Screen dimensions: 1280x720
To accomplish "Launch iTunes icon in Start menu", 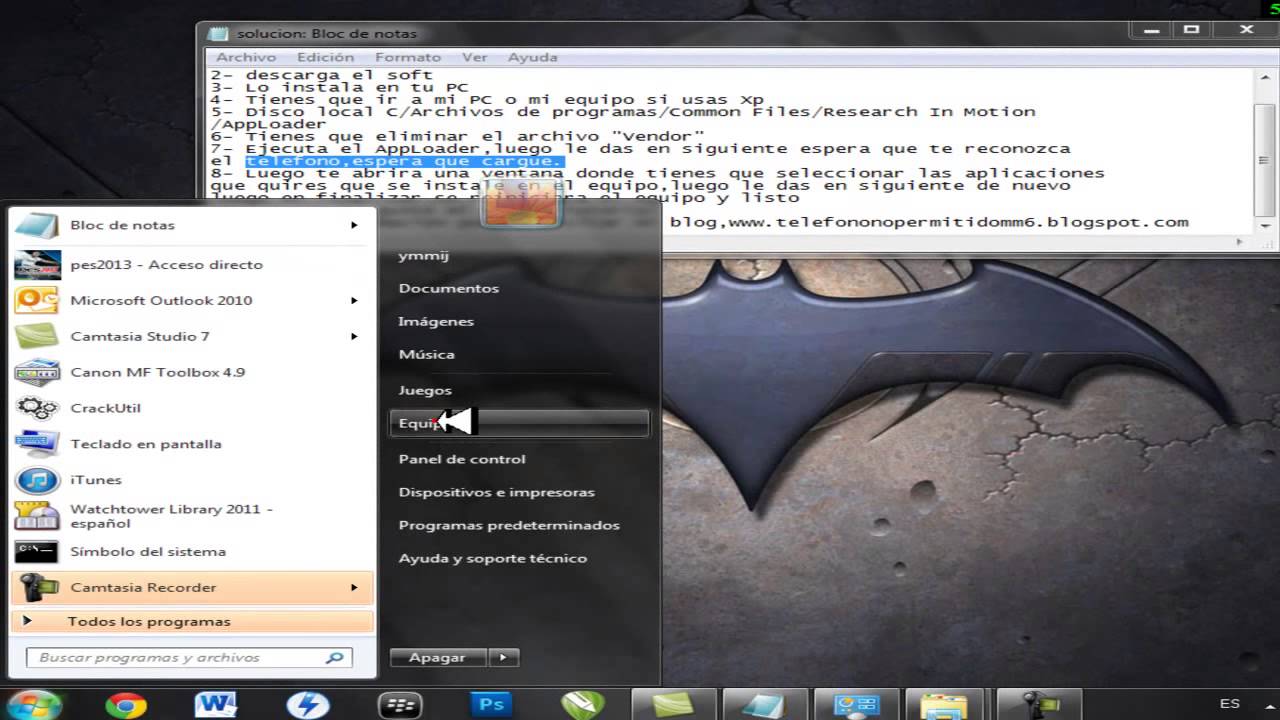I will coord(37,480).
